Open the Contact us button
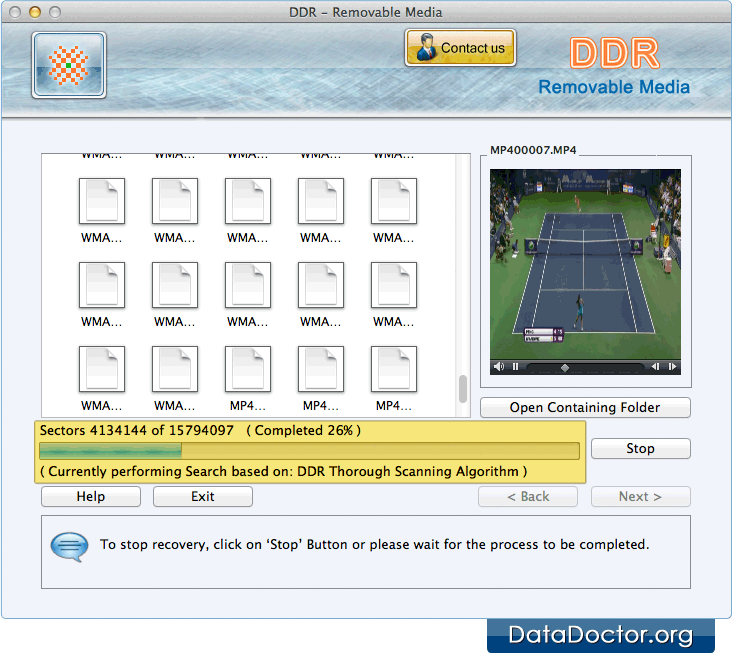The width and height of the screenshot is (732, 653). [460, 48]
